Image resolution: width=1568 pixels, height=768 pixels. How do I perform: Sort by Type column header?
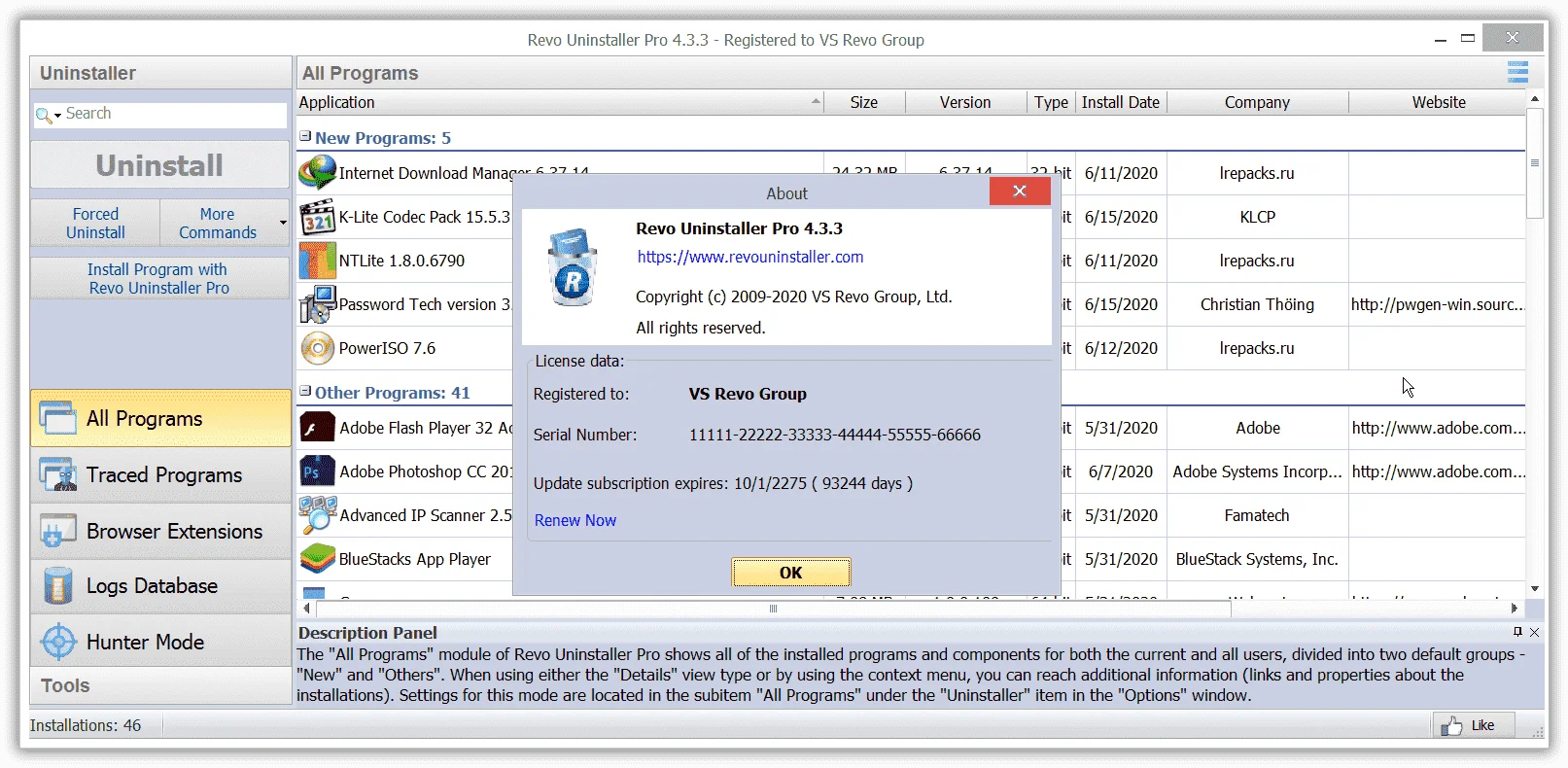(1051, 102)
